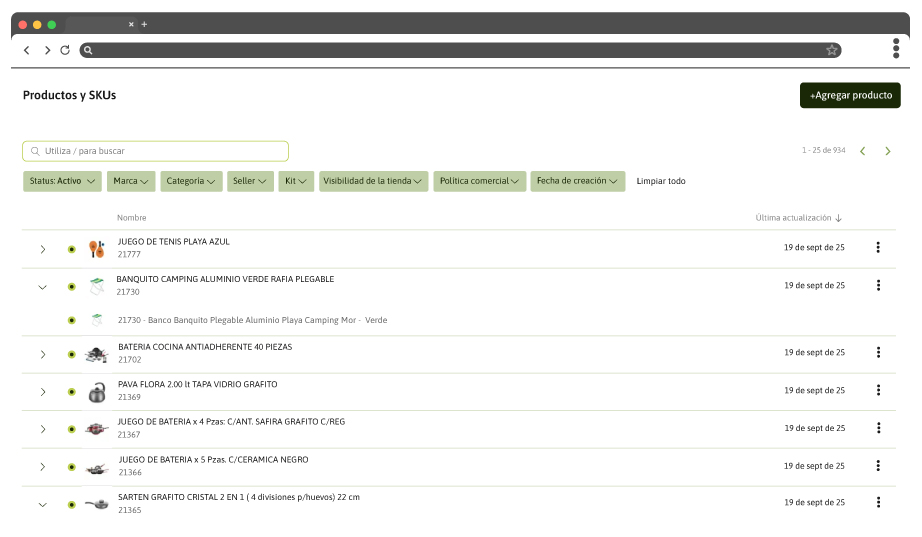Open the browser's vertical dots menu
The width and height of the screenshot is (922, 537).
896,49
